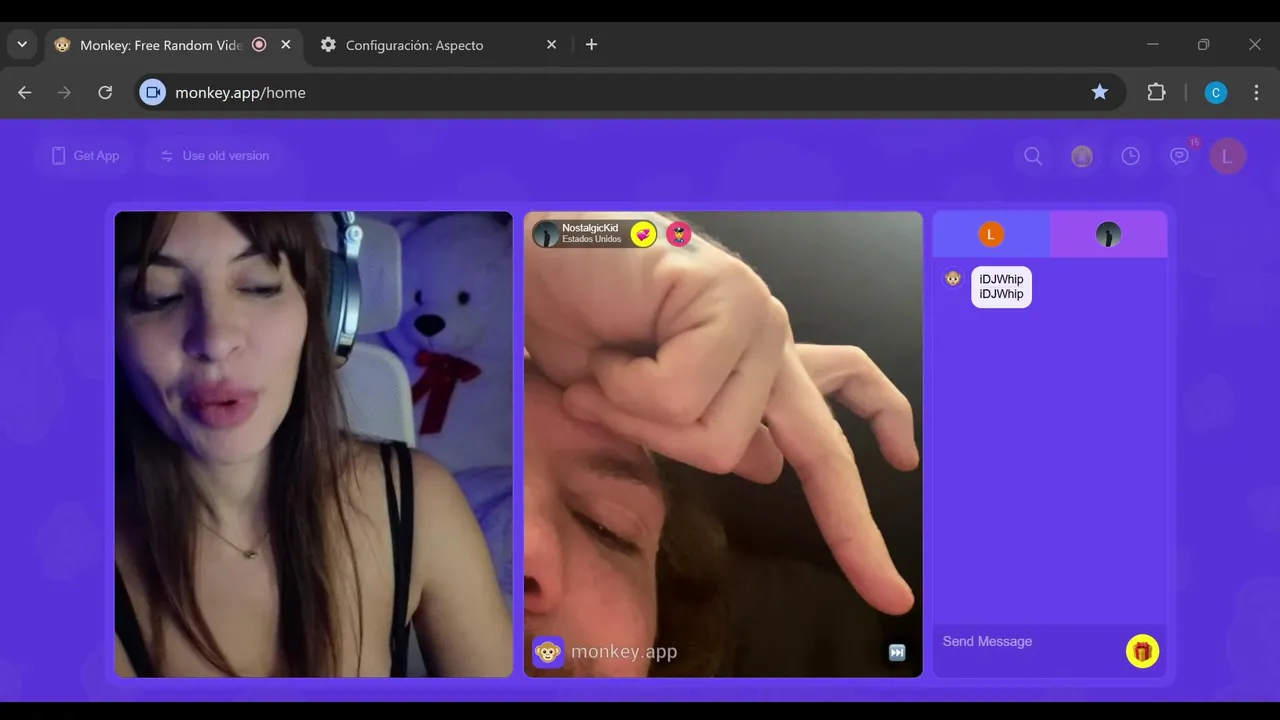
Task: Click the recording indicator on Monkey tab
Action: point(259,45)
